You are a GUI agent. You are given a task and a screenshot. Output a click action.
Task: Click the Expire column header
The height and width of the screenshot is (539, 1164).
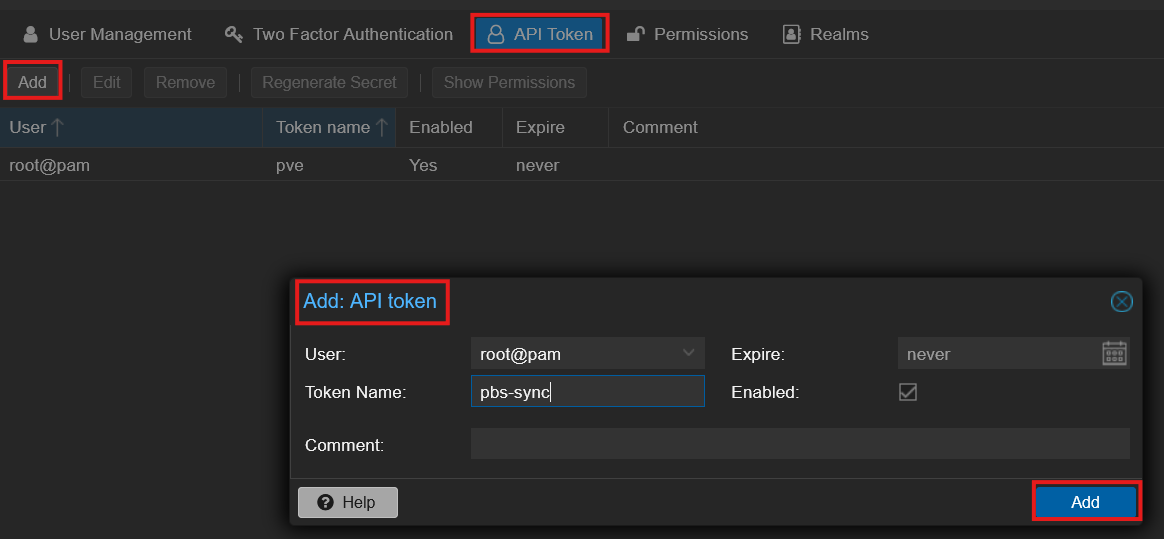[555, 127]
